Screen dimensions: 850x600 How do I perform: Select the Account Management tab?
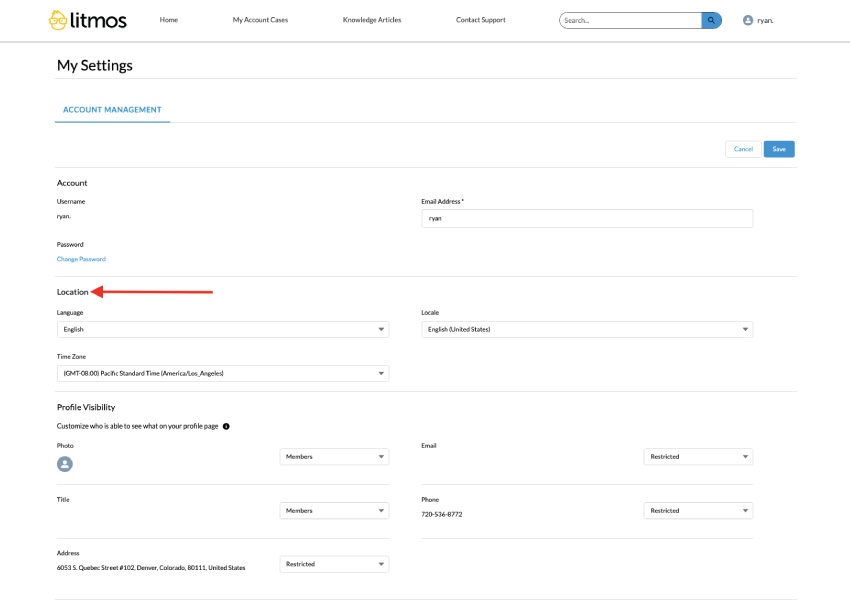112,110
